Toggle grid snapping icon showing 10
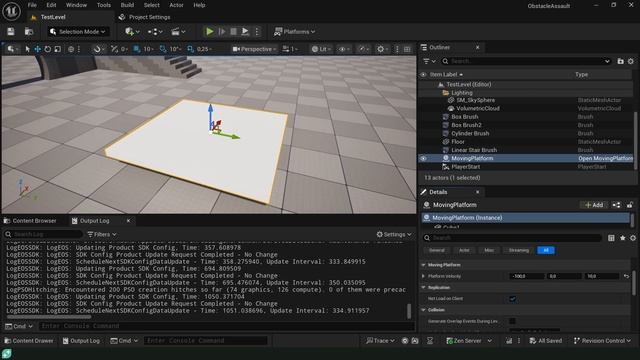640x360 pixels. [137, 49]
